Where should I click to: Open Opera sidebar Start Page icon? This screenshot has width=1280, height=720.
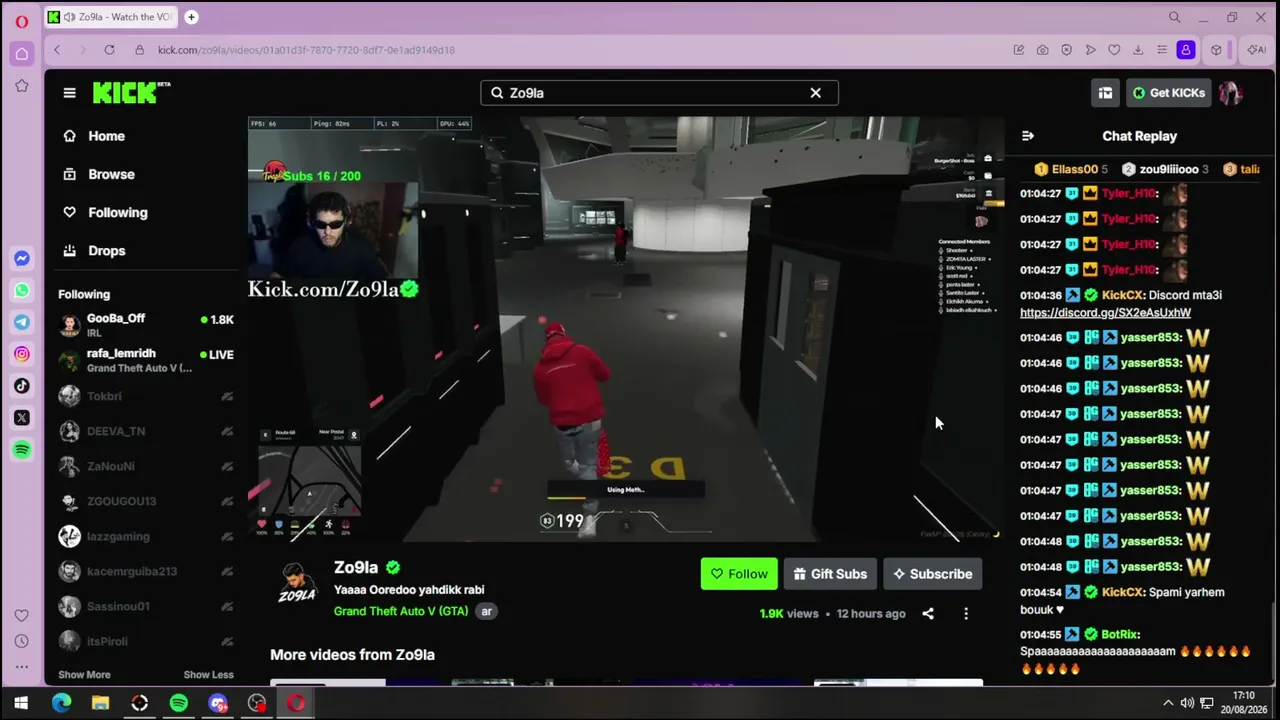pyautogui.click(x=21, y=54)
